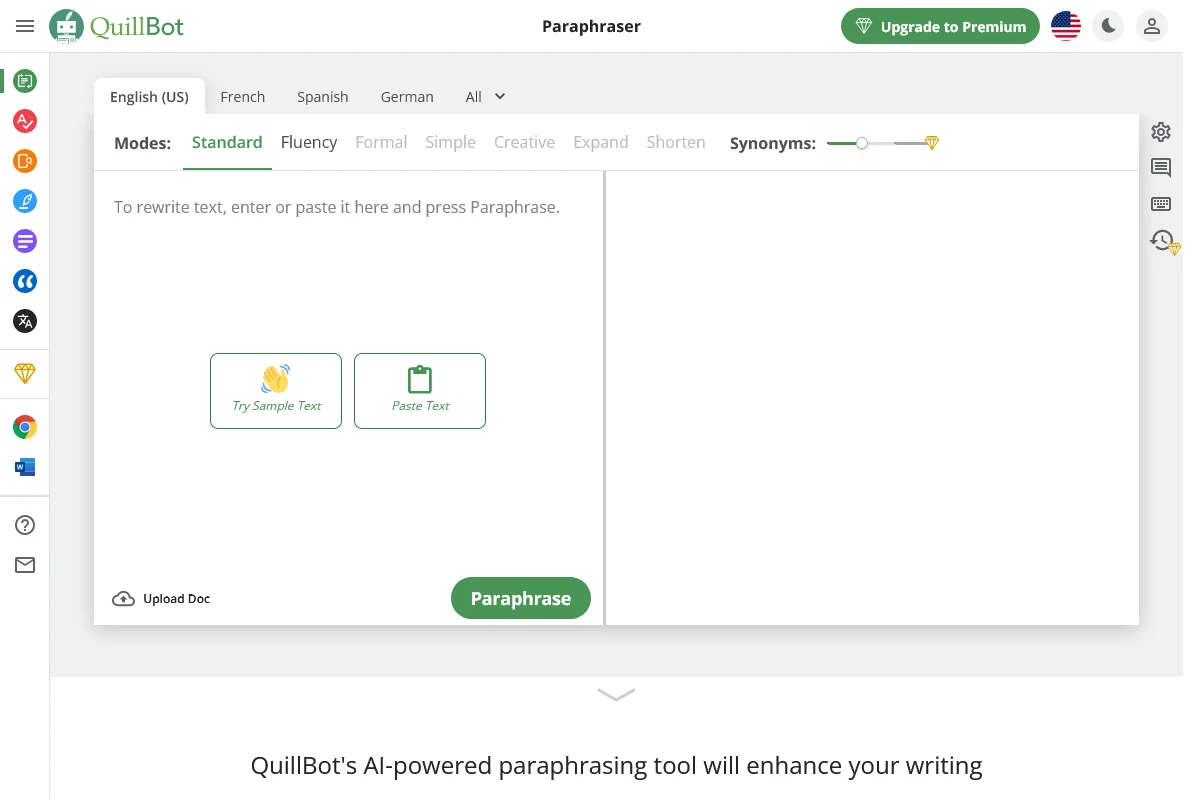Choose the Creative mode

(524, 143)
